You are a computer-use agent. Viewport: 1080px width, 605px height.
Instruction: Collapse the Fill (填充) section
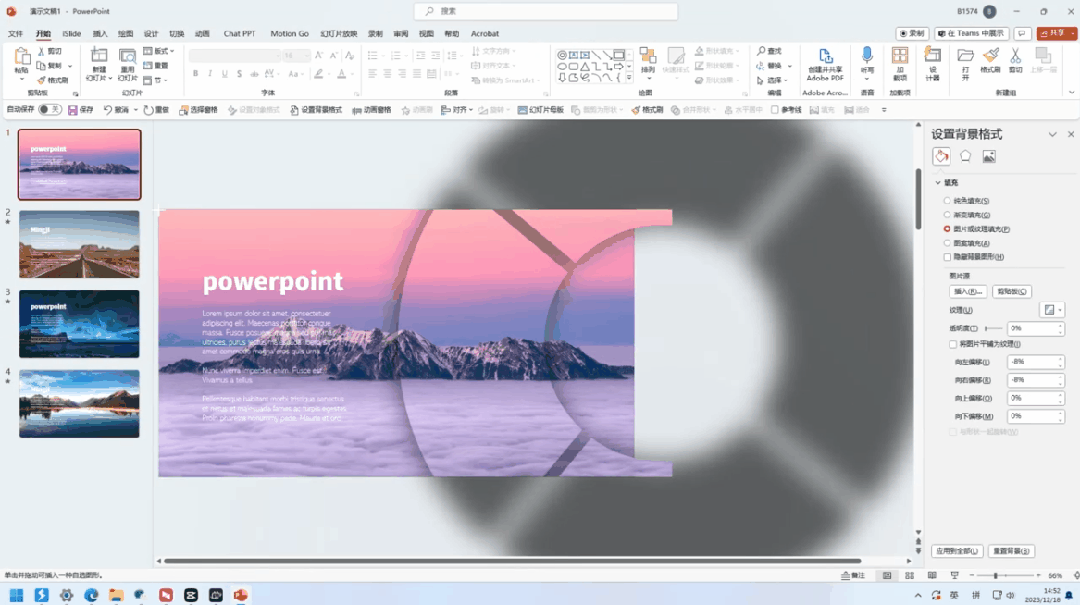coord(938,183)
